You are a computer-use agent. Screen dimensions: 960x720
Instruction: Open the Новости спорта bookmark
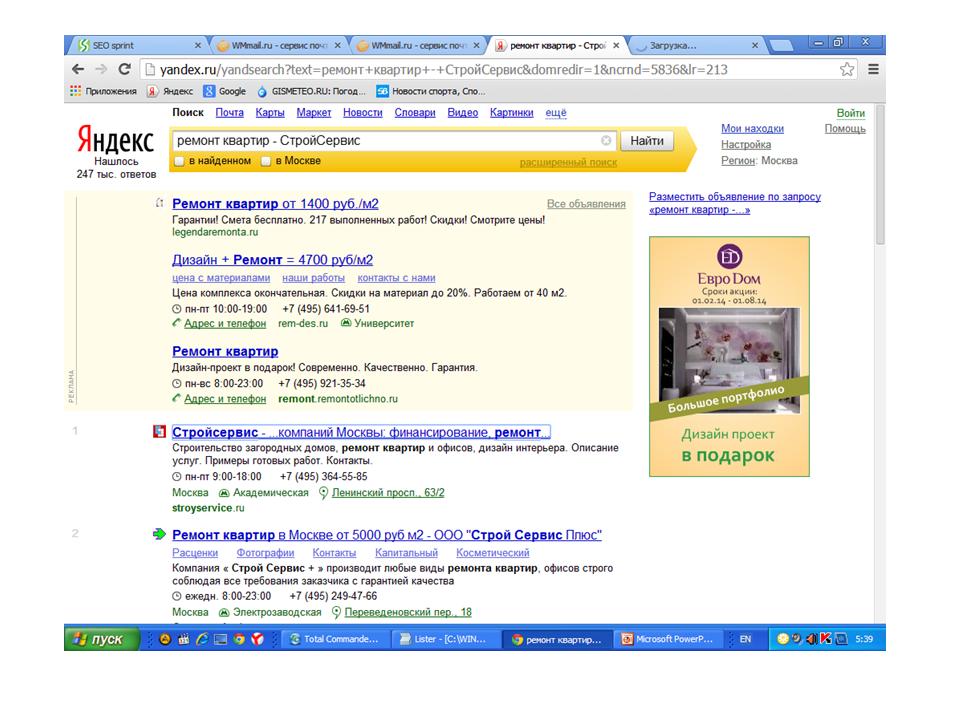(x=430, y=91)
